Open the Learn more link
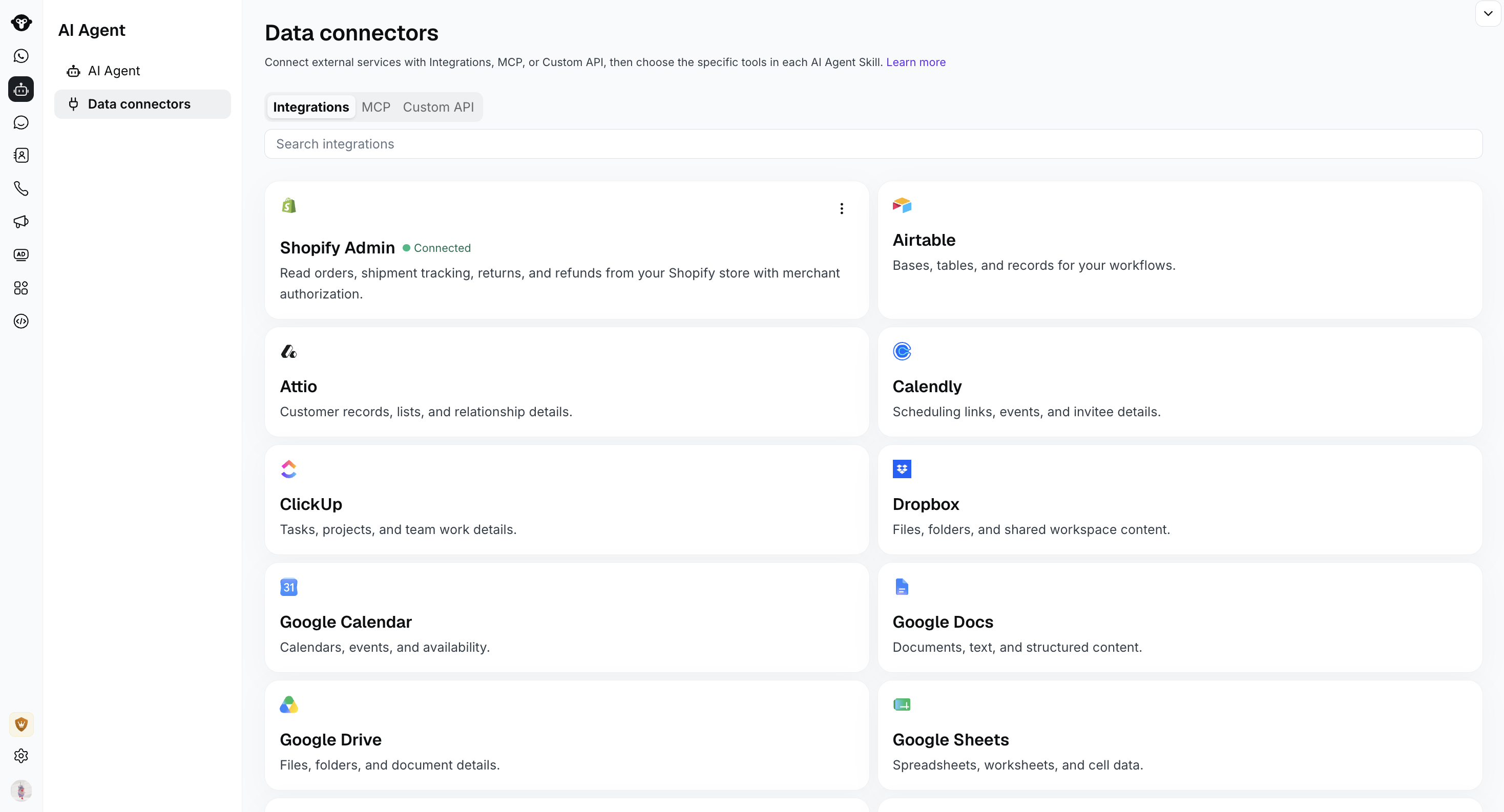 (x=915, y=62)
